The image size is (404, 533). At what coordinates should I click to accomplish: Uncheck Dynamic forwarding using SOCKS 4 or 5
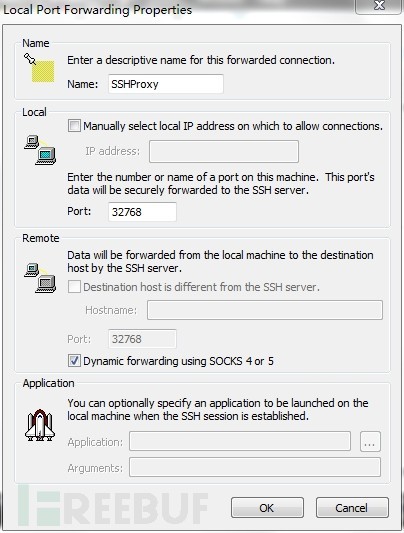point(74,361)
